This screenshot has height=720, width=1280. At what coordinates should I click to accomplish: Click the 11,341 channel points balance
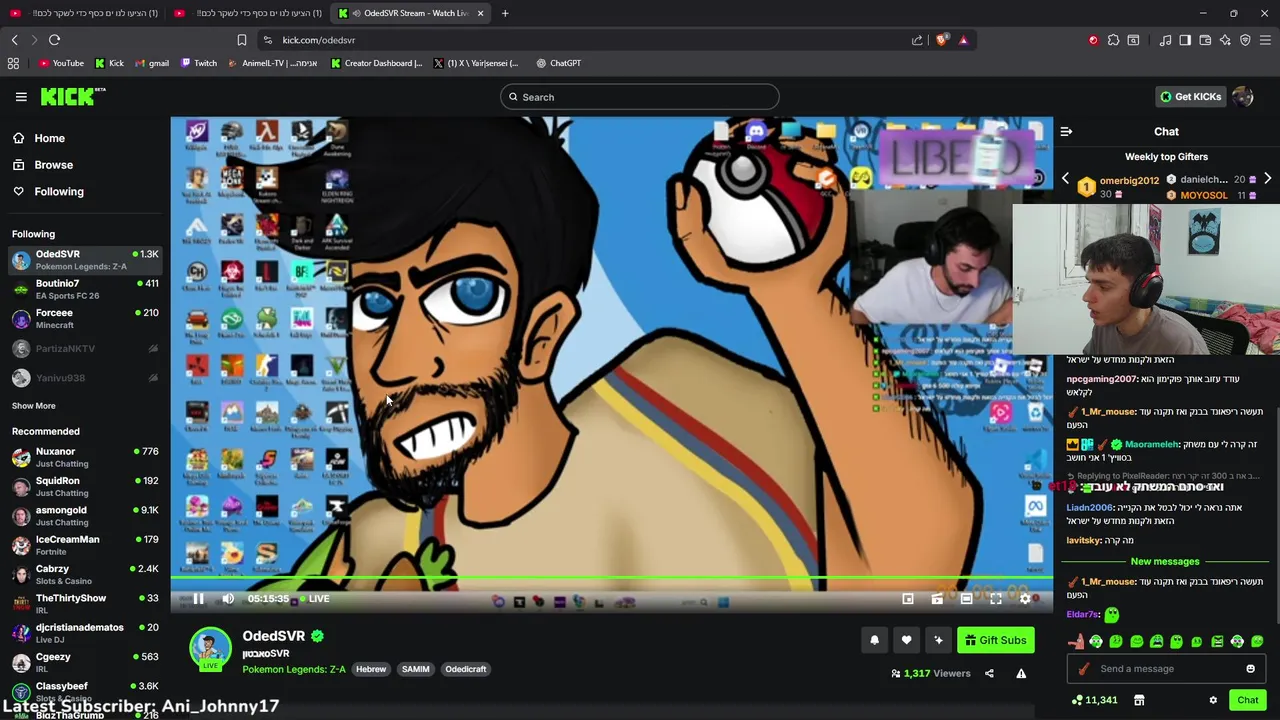click(x=1094, y=700)
